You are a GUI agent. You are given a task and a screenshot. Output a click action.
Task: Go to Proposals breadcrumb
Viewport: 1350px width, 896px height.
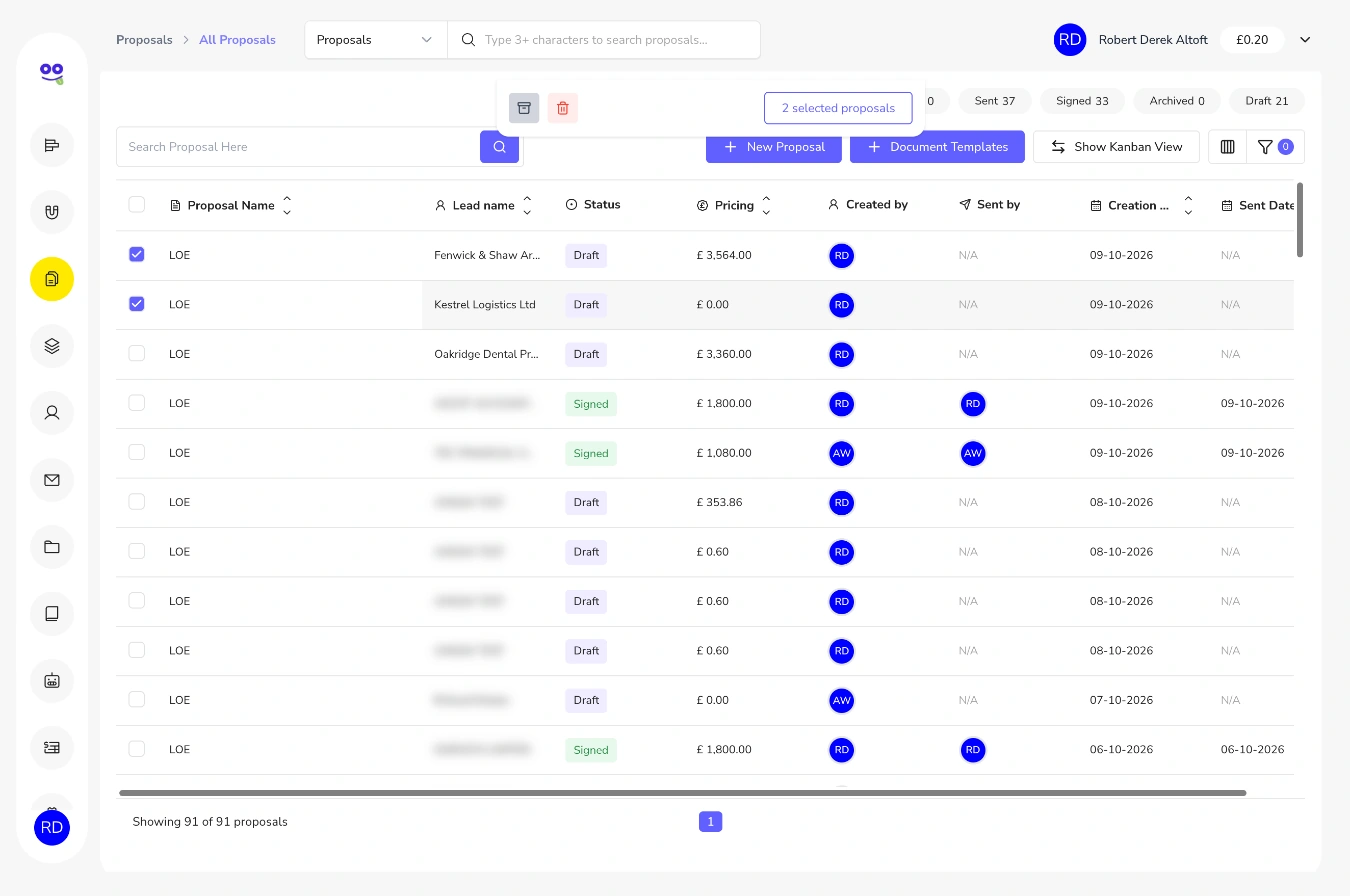pos(144,40)
